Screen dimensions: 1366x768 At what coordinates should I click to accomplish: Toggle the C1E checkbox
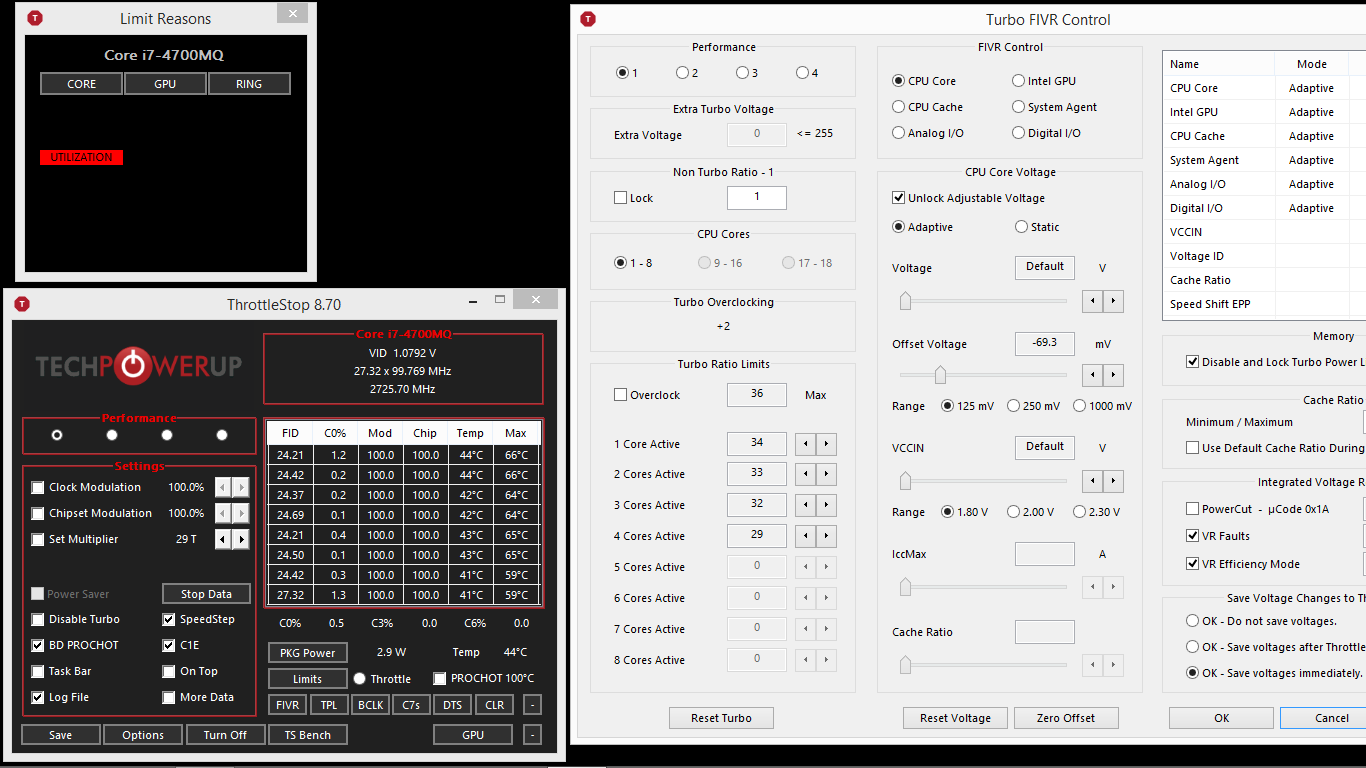click(169, 646)
